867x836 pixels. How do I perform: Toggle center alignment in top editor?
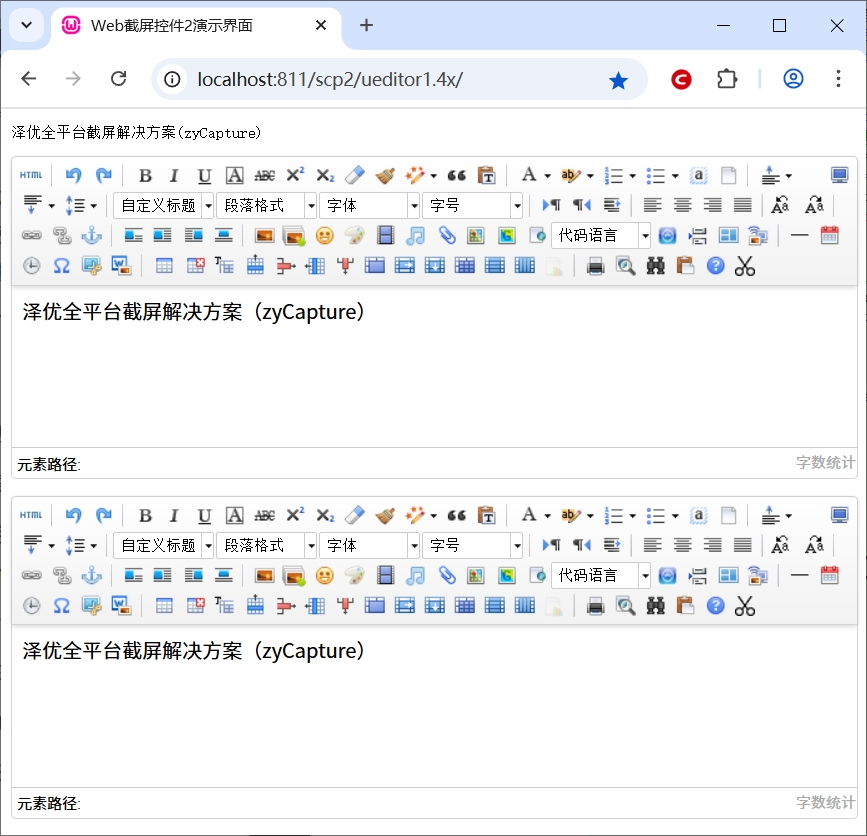pos(682,205)
